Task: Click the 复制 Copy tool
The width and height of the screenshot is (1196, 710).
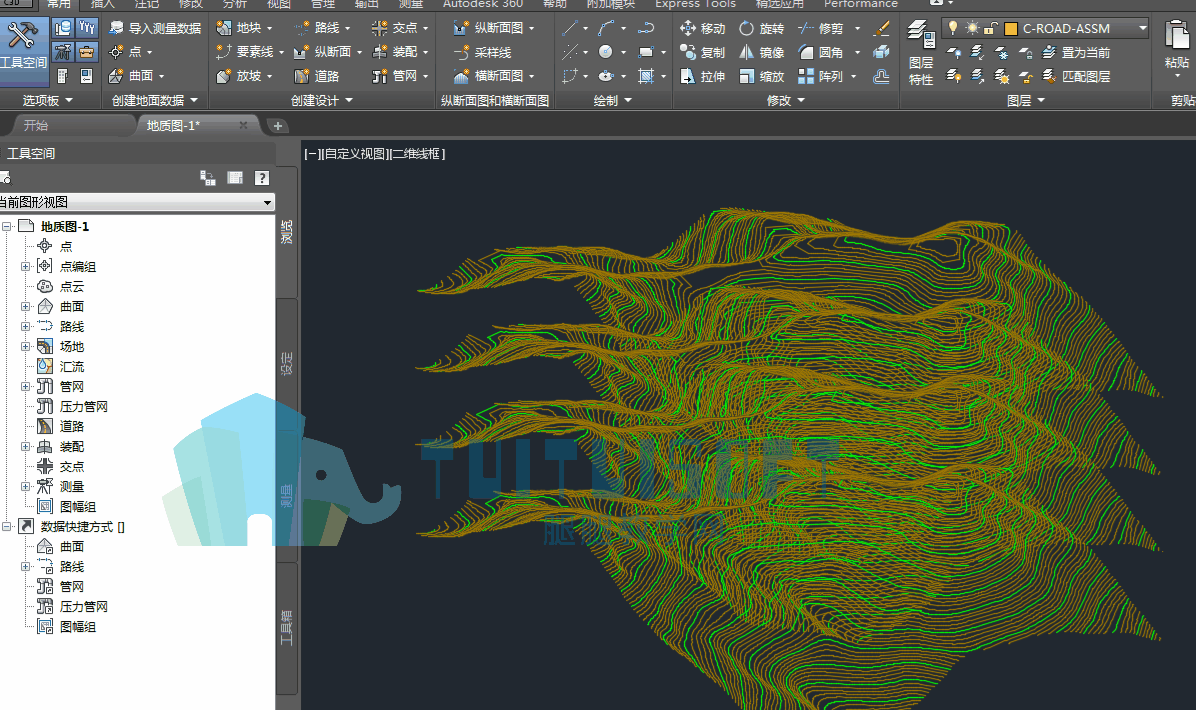Action: click(702, 53)
